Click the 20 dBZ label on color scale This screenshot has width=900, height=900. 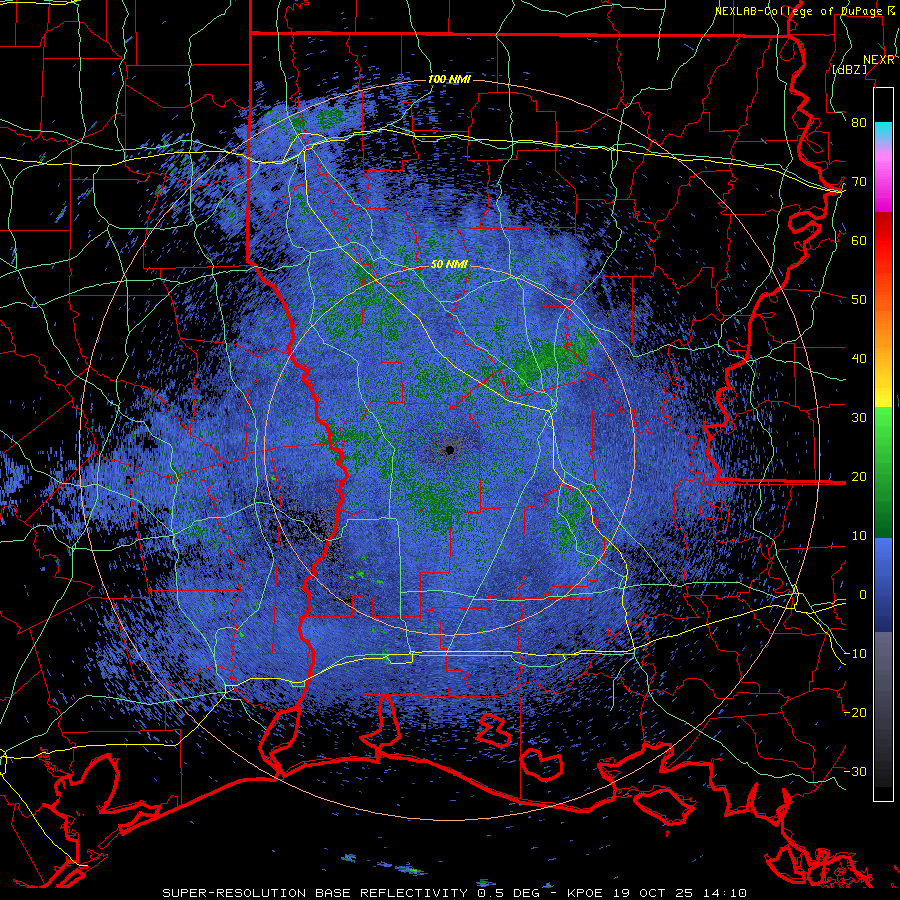(x=859, y=477)
